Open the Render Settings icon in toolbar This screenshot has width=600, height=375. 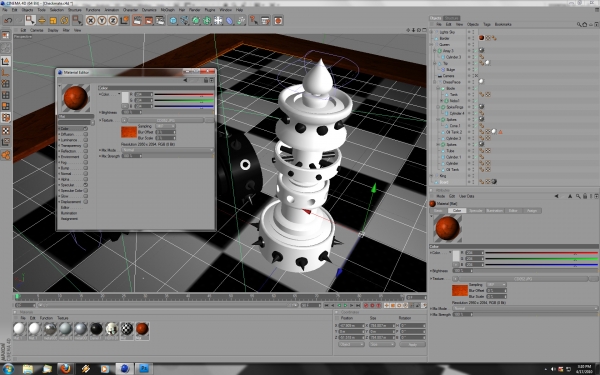pyautogui.click(x=160, y=20)
